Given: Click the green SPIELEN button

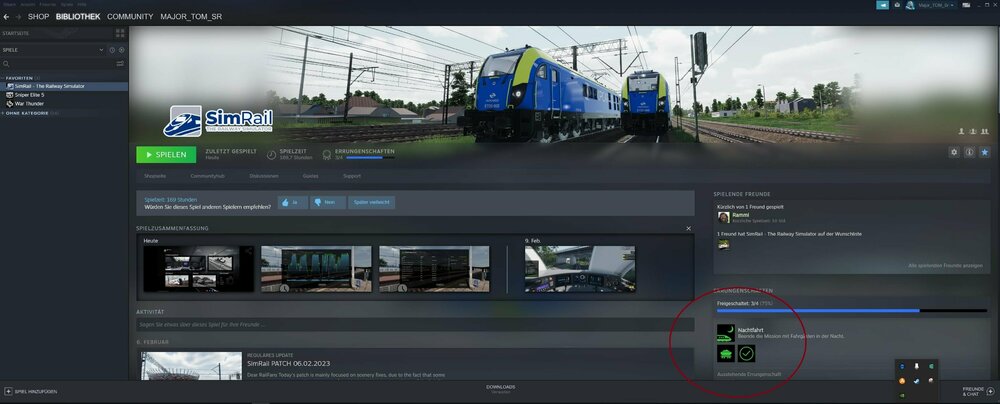Looking at the screenshot, I should click(165, 154).
